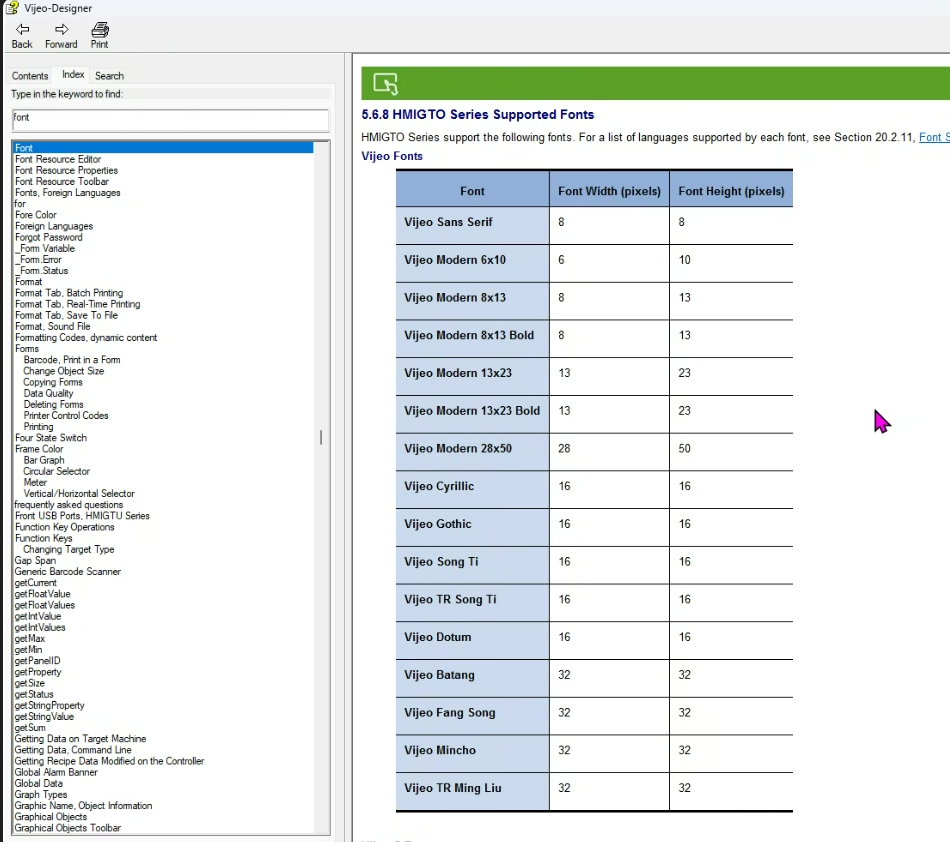The width and height of the screenshot is (950, 842).
Task: Select 'Forgot Password' index entry
Action: coord(48,237)
